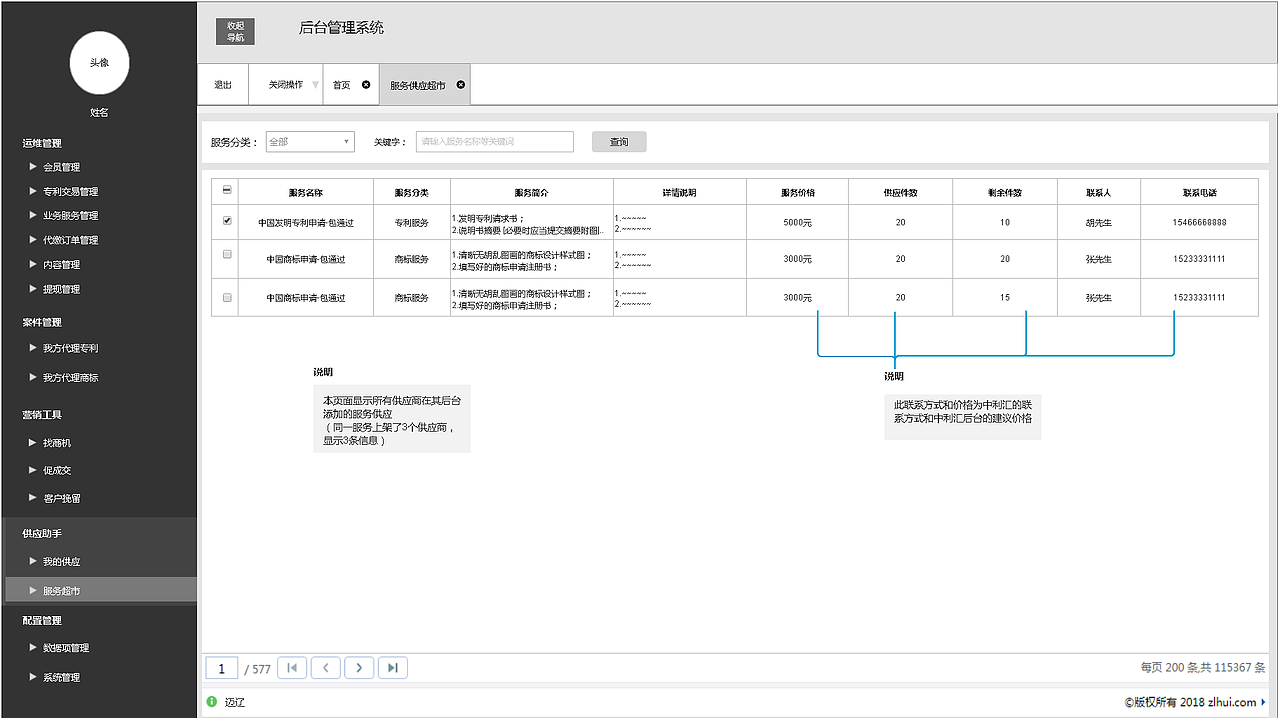Click the 营销工具 section header
Viewport: 1280px width, 718px height.
[42, 414]
